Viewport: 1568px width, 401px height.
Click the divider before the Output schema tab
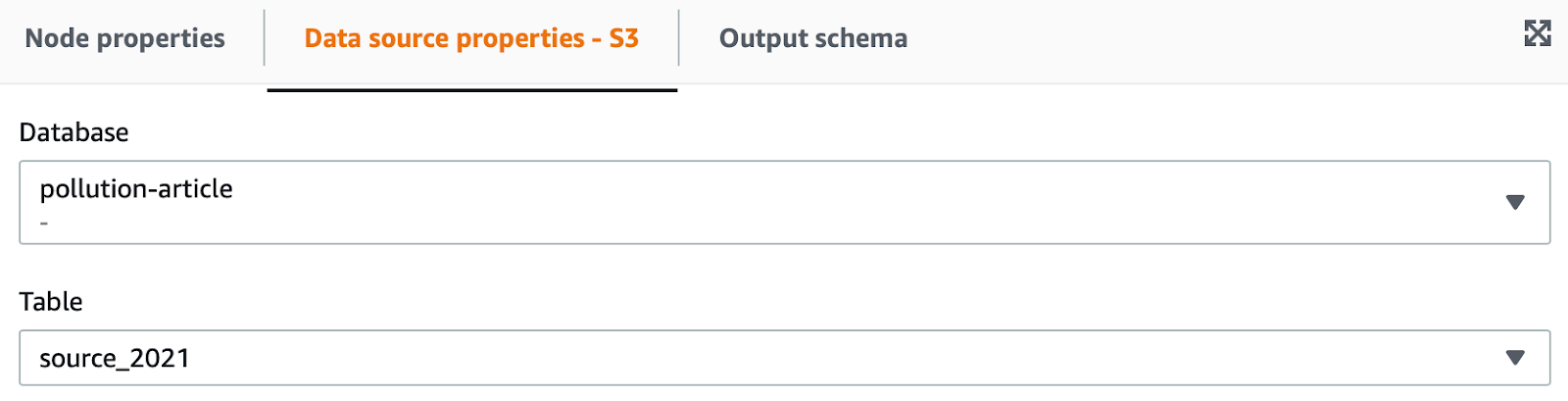tap(678, 38)
